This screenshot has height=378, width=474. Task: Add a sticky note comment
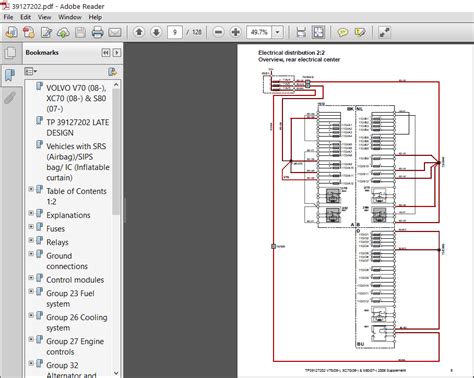click(x=342, y=32)
